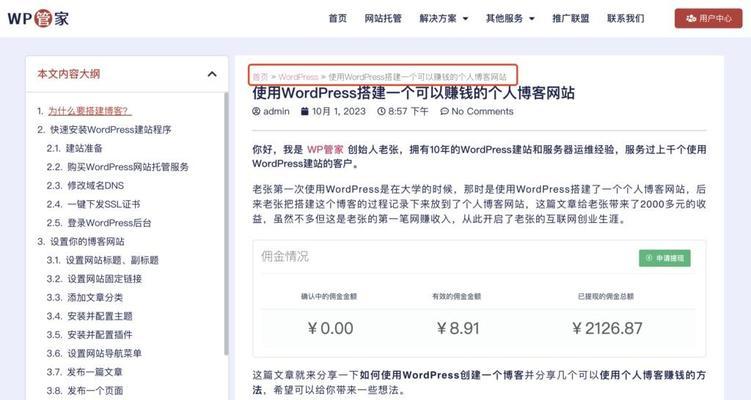This screenshot has width=751, height=400.
Task: Jump to outline item 为什么要搭建博客?
Action: point(90,111)
